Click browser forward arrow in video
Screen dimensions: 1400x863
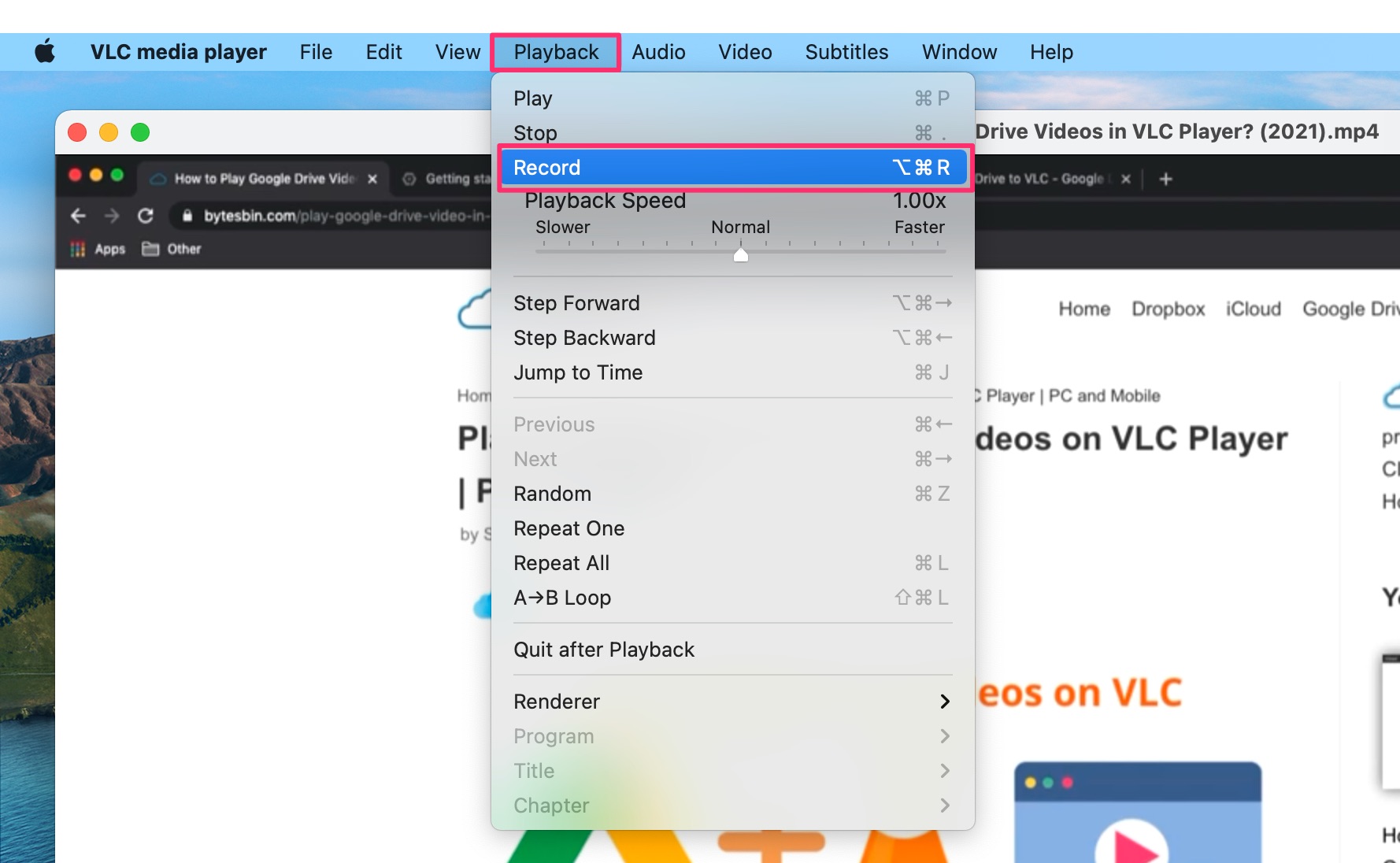tap(112, 216)
